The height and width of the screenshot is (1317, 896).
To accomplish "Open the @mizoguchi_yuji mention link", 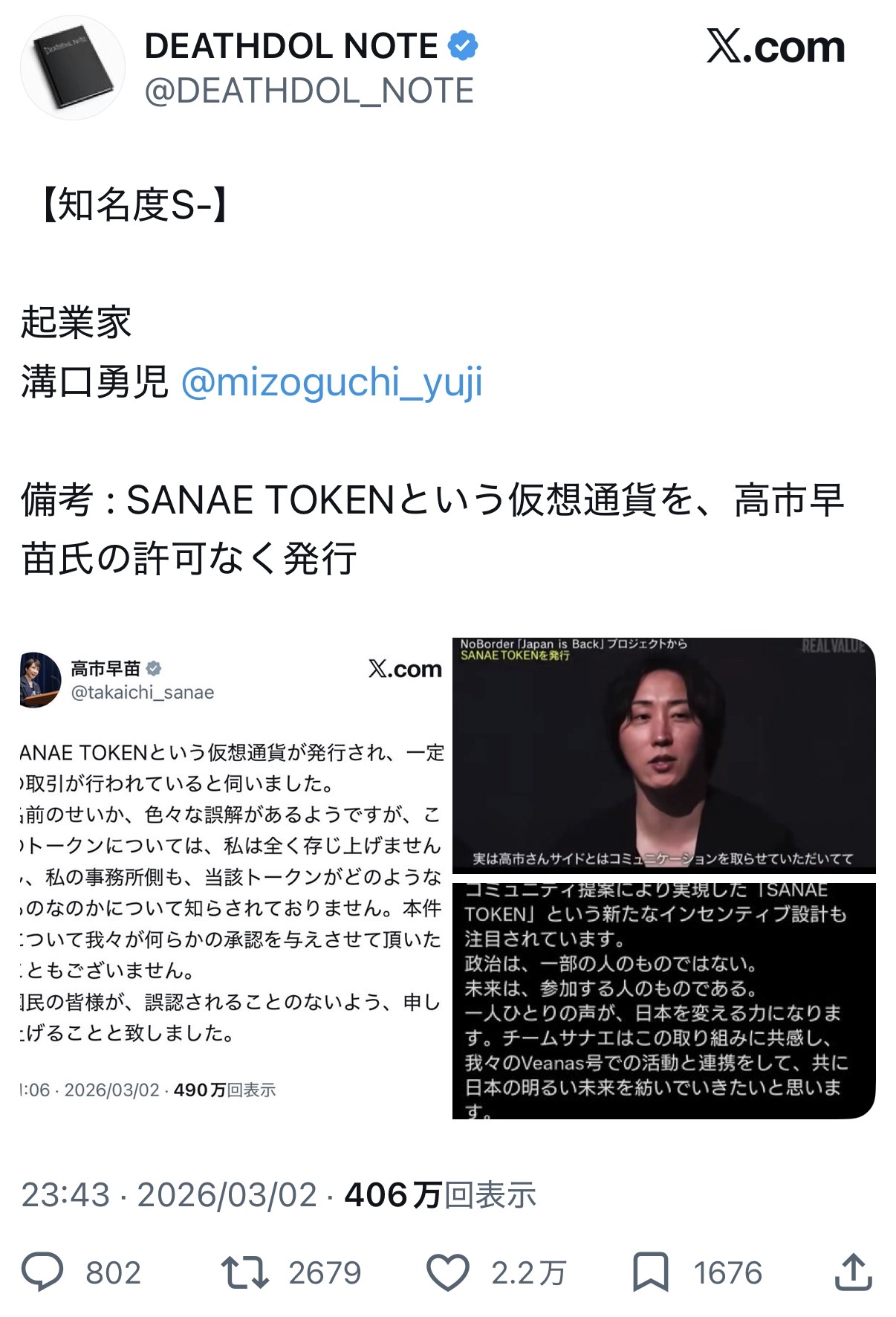I will pyautogui.click(x=332, y=382).
